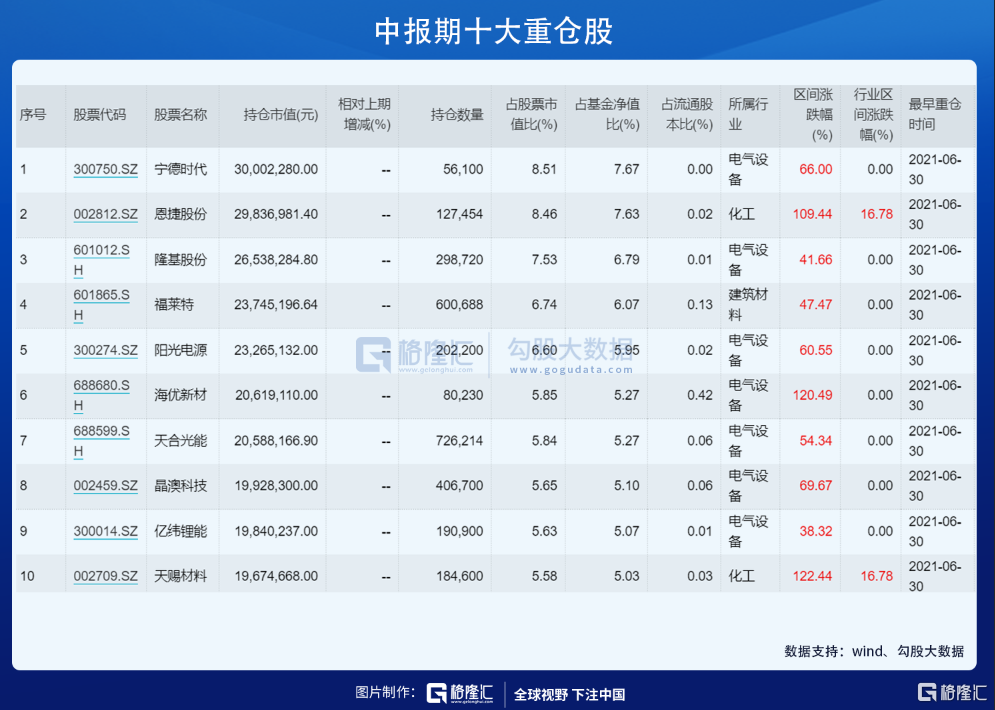Open stock code link 688680.SH
The height and width of the screenshot is (710, 995).
(x=102, y=395)
